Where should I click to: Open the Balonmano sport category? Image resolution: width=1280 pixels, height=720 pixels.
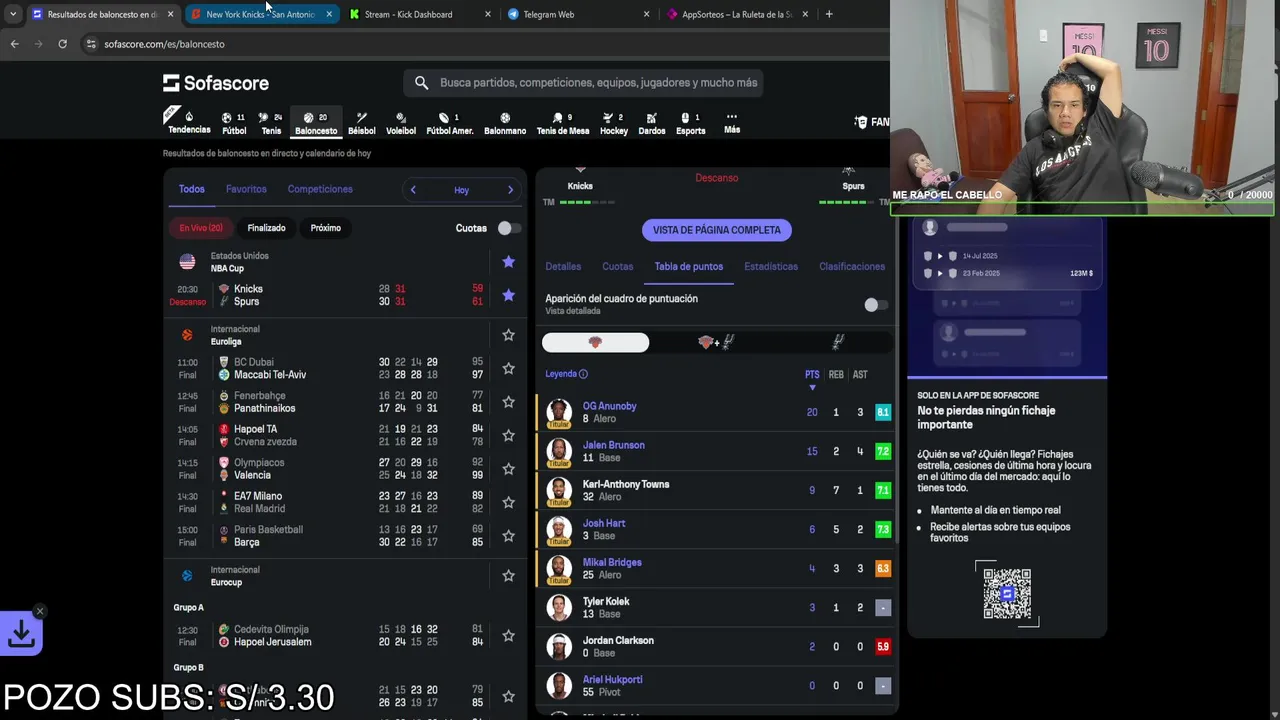(x=505, y=123)
